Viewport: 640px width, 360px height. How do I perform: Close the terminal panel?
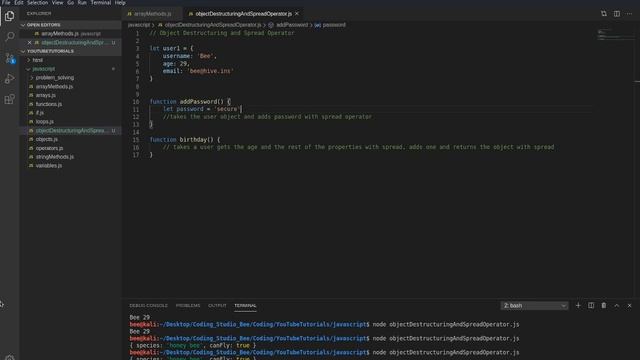(x=629, y=305)
